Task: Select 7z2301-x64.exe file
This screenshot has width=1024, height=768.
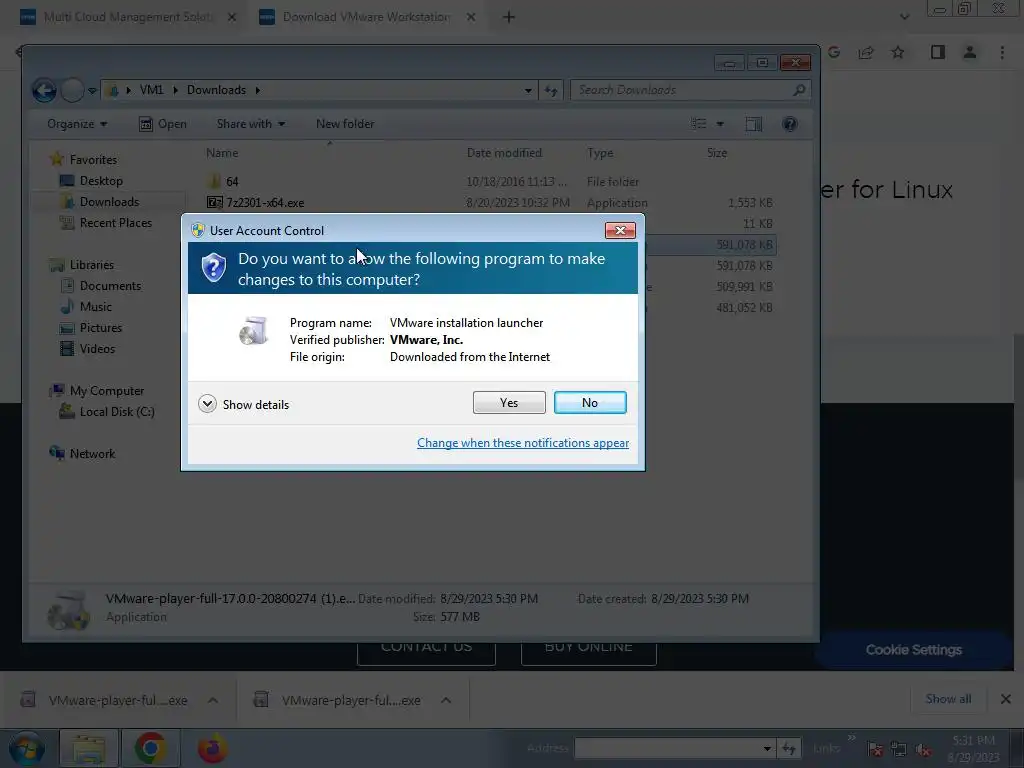Action: pos(255,203)
